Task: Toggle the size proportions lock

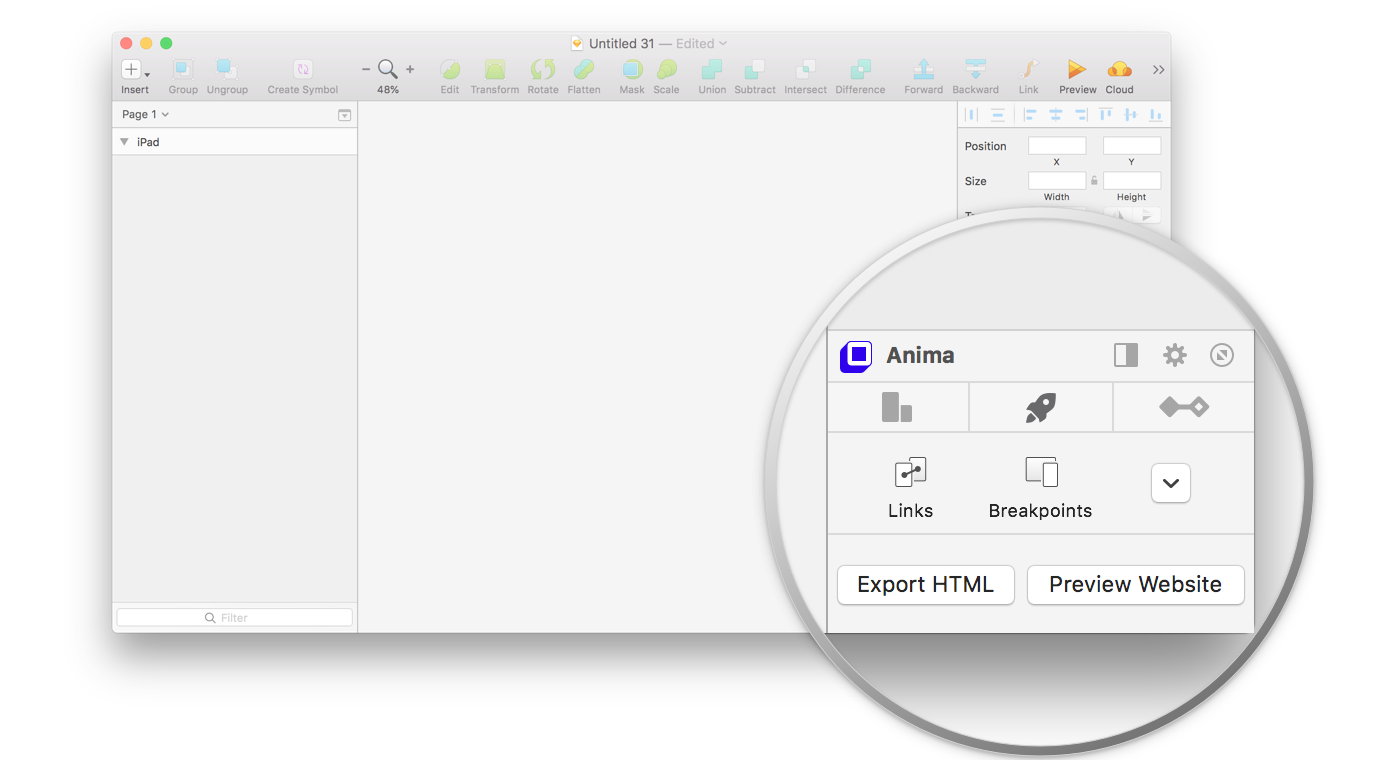Action: [x=1094, y=181]
